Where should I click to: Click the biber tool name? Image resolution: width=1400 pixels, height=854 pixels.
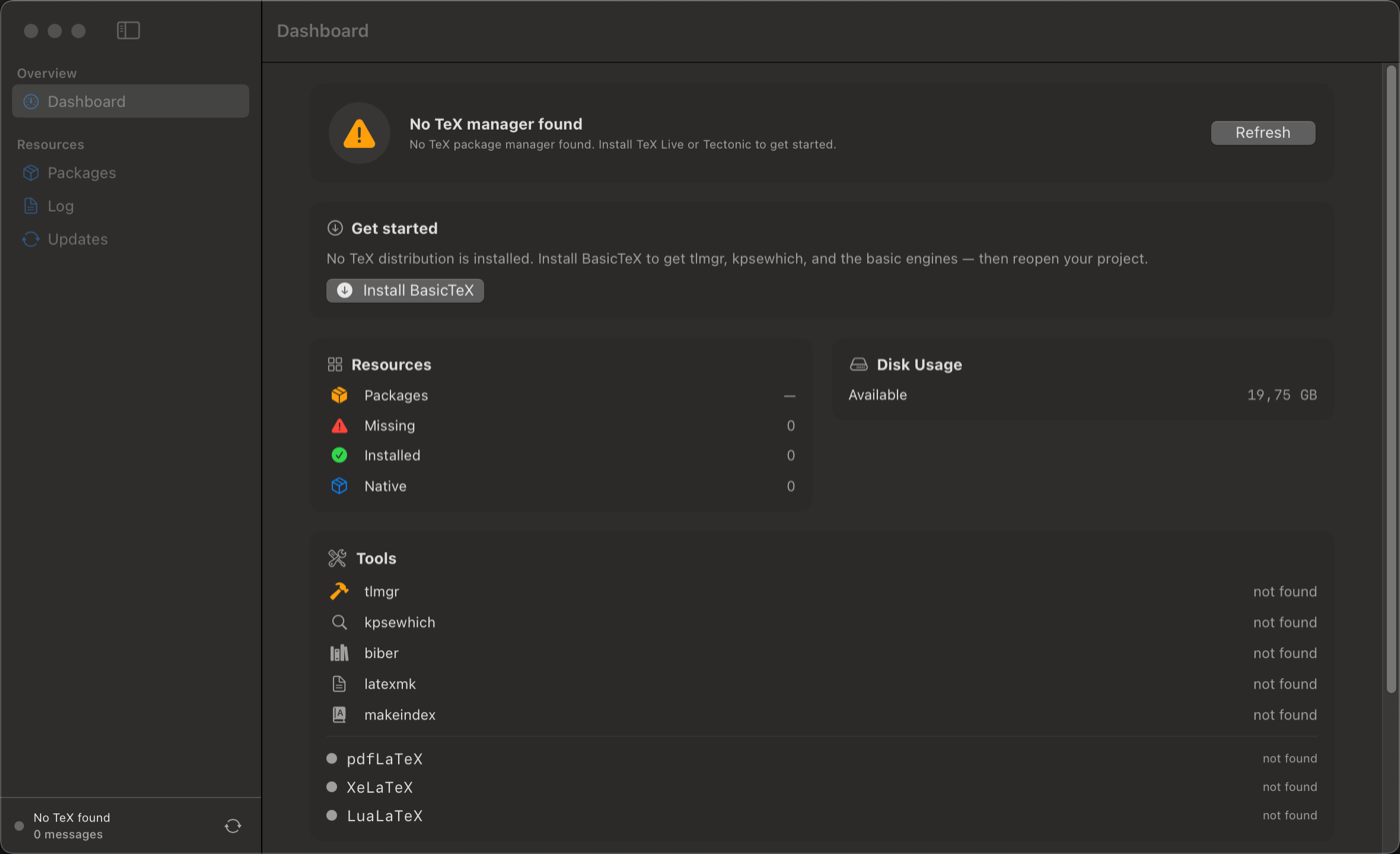coord(382,653)
